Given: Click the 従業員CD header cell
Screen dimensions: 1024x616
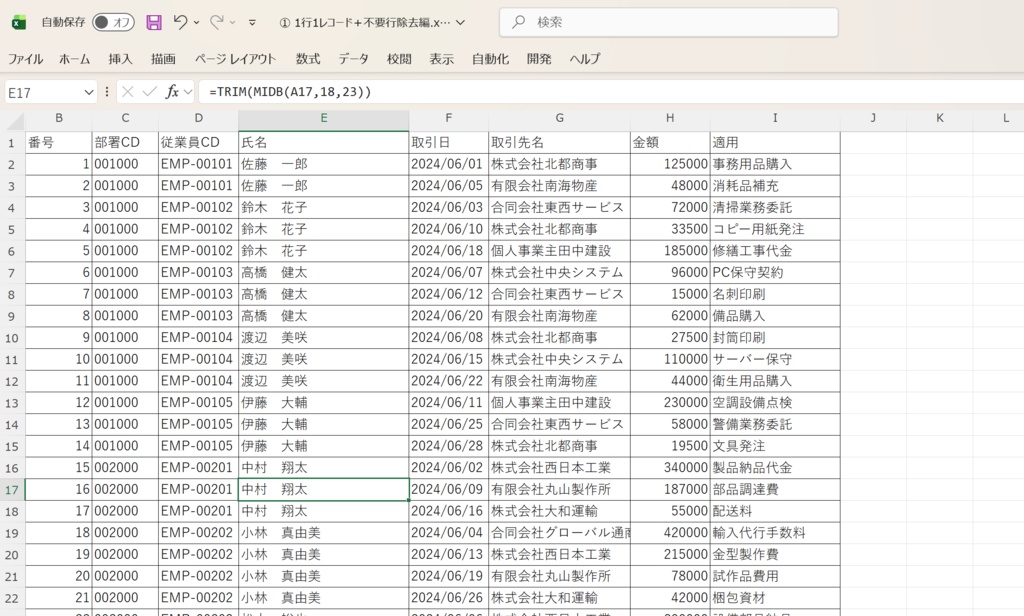Looking at the screenshot, I should click(199, 142).
